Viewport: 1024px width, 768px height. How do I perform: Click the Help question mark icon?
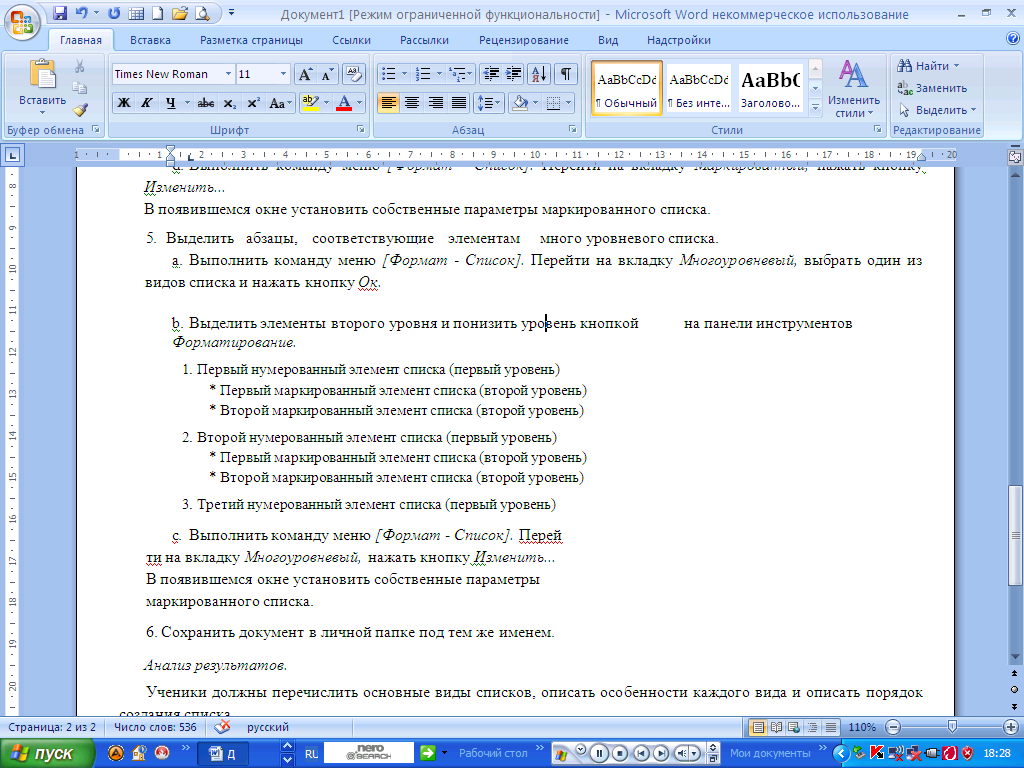coord(1013,39)
